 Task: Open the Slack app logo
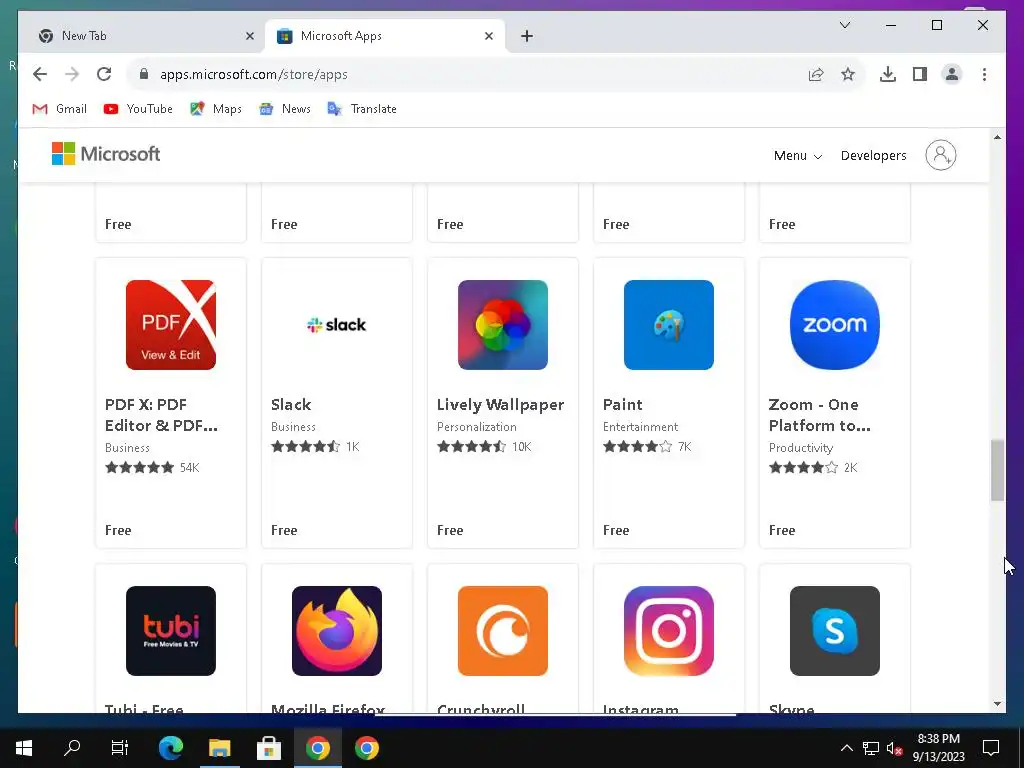336,325
